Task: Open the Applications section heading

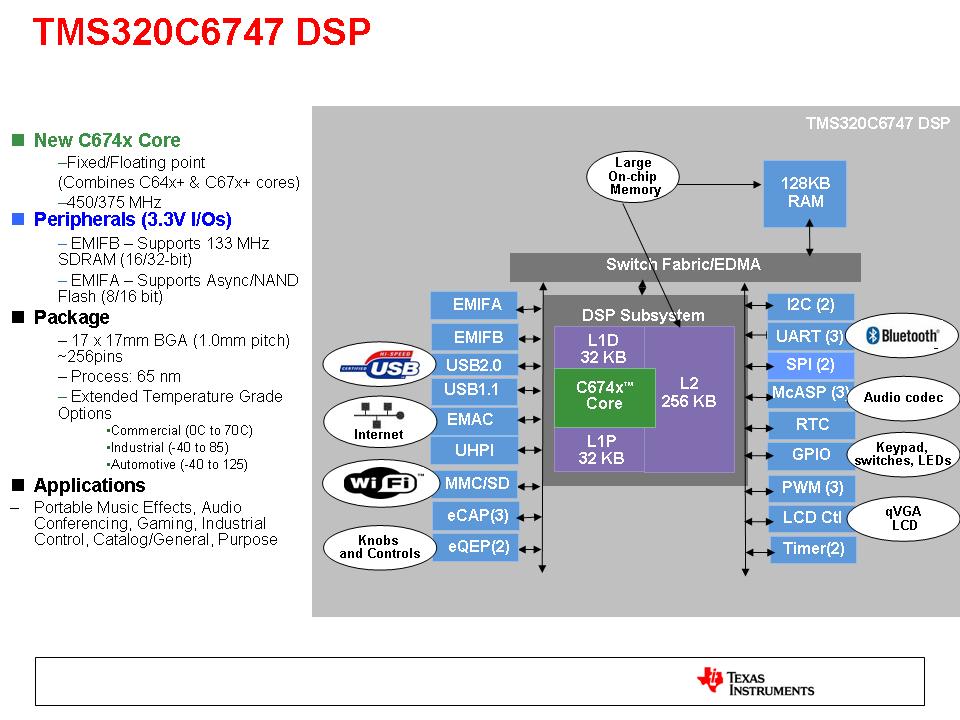Action: pos(89,485)
